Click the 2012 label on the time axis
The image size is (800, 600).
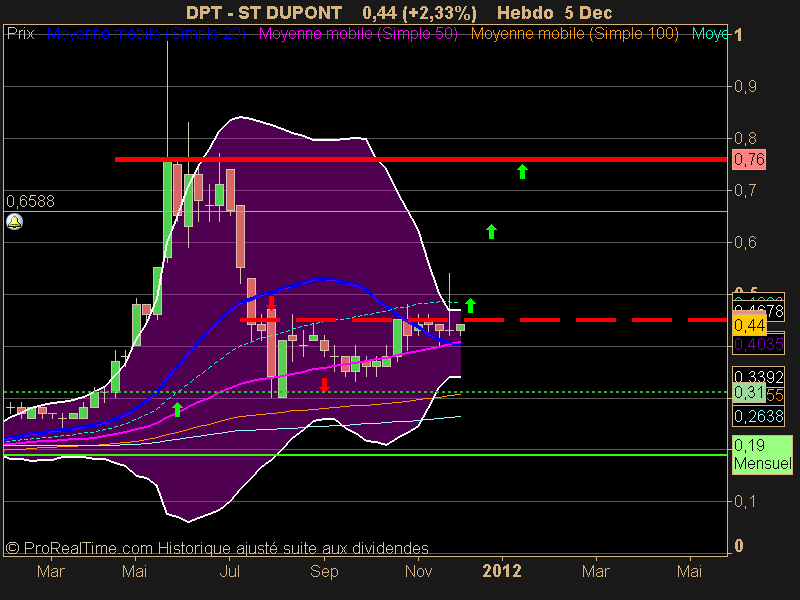502,571
